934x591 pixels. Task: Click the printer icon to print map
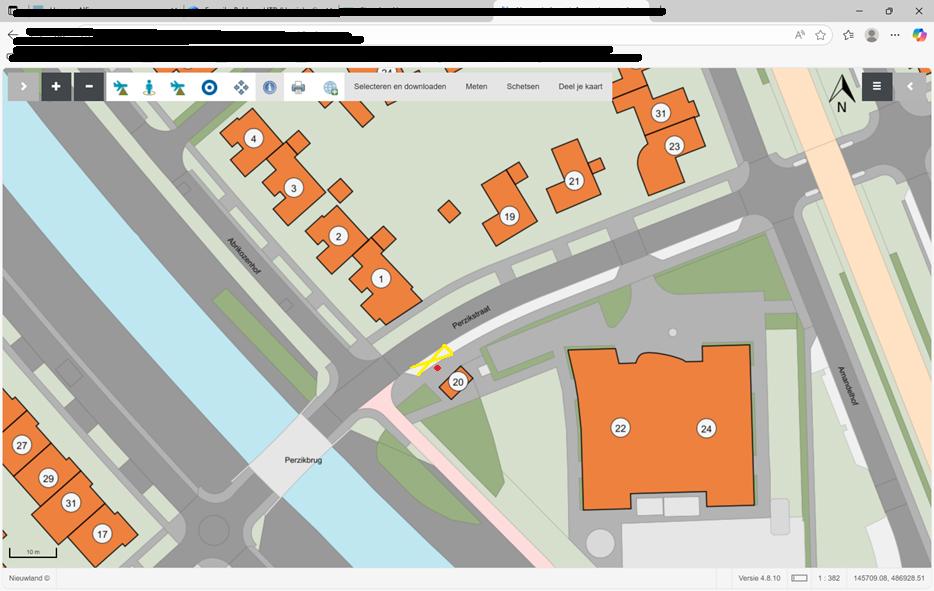(298, 87)
